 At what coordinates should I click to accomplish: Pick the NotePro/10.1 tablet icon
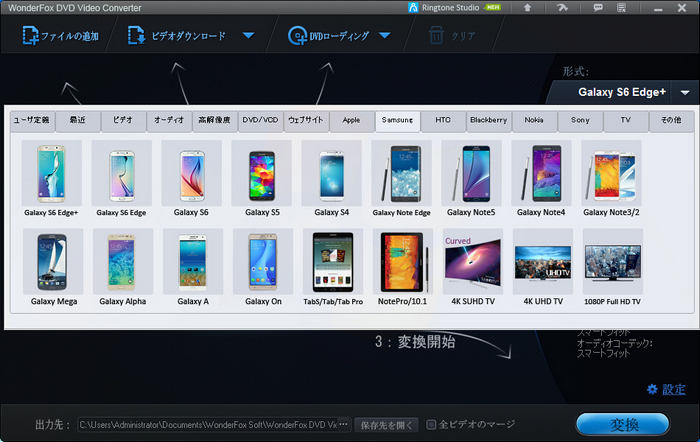tap(403, 262)
